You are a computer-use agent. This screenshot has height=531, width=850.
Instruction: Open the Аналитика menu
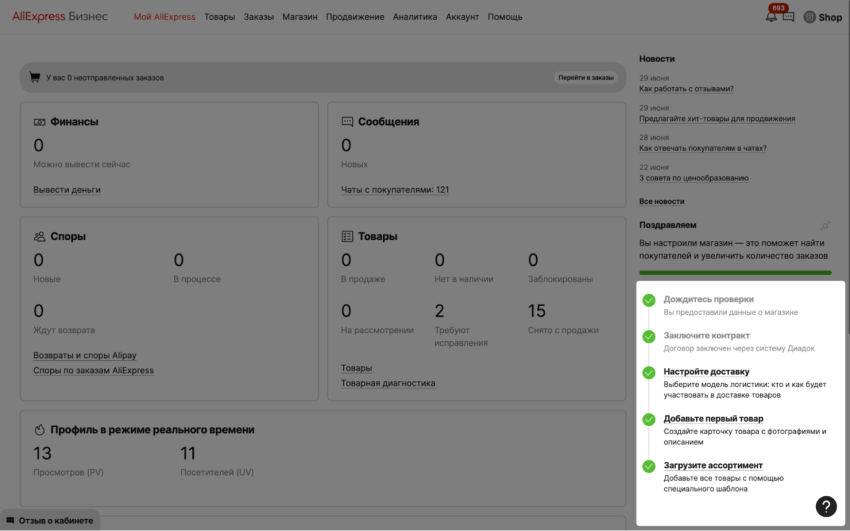click(x=415, y=17)
